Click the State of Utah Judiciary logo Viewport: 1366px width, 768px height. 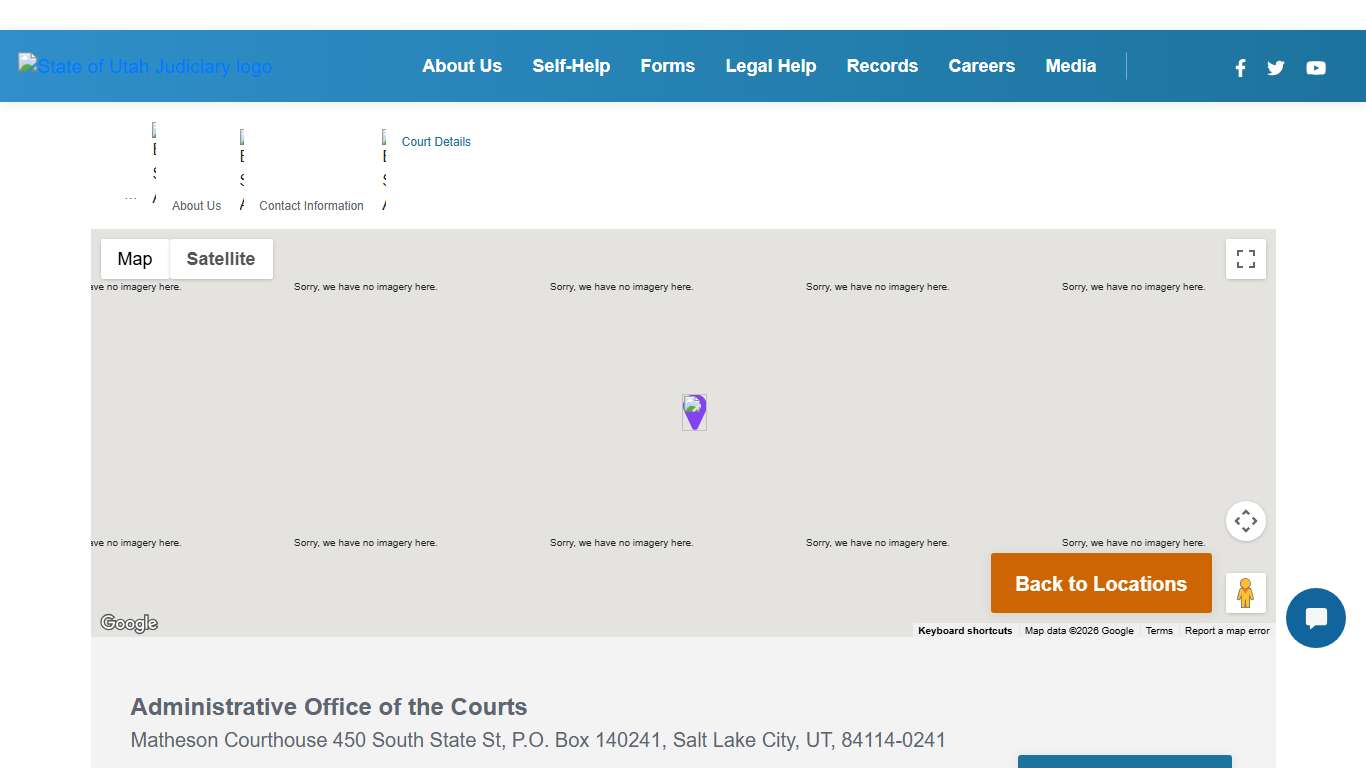[x=145, y=66]
